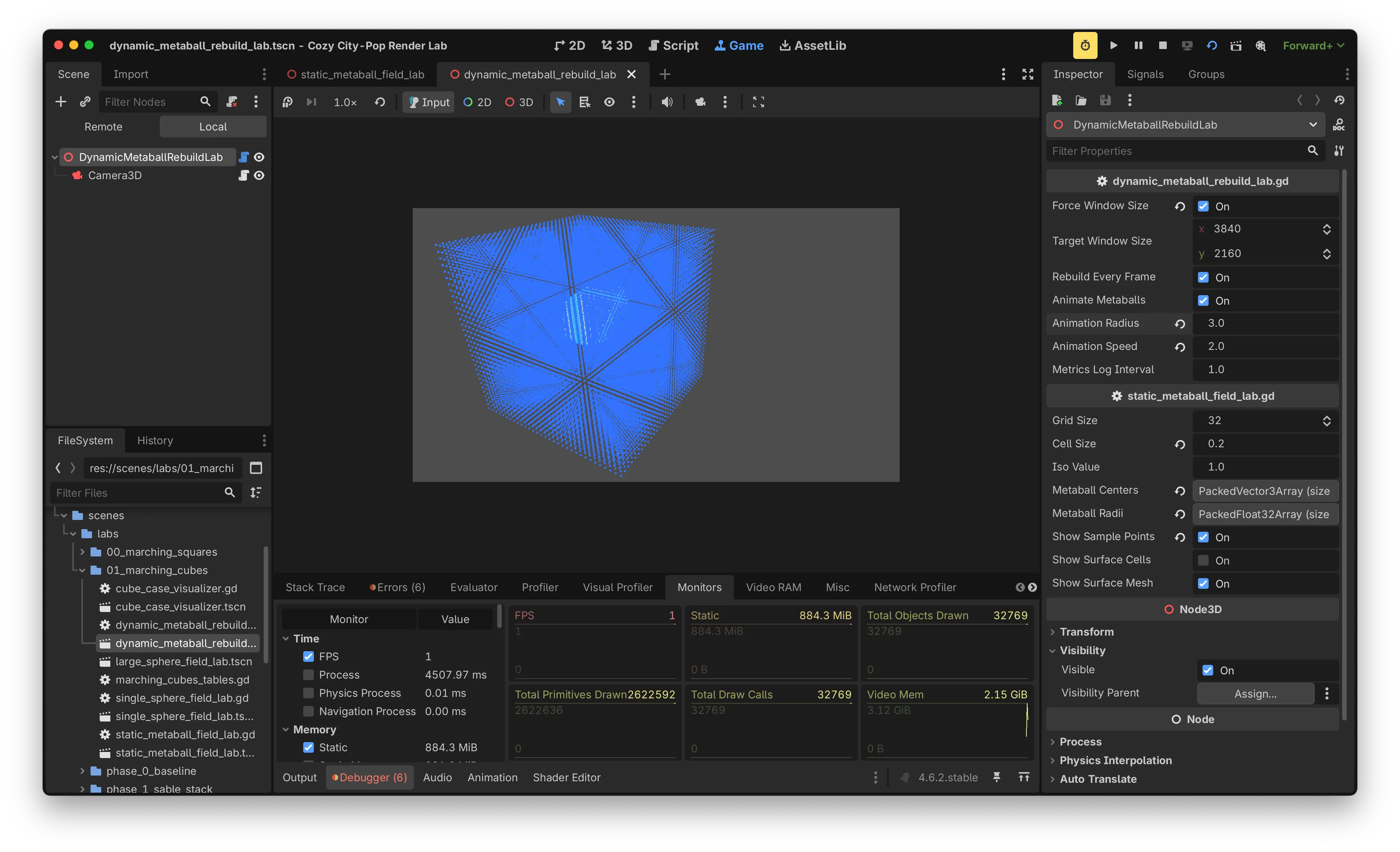Mute game audio with speaker icon

point(667,102)
